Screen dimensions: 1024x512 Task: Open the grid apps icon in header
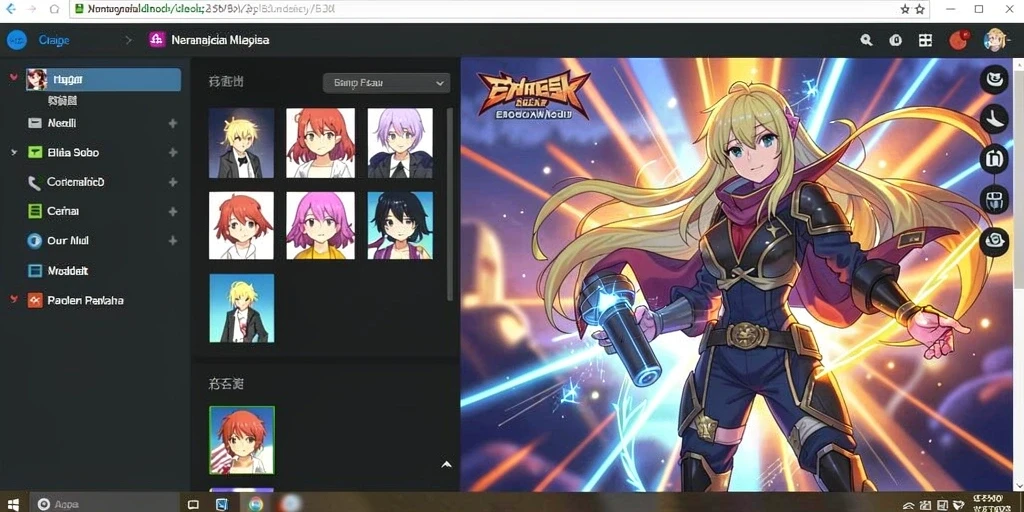click(925, 40)
